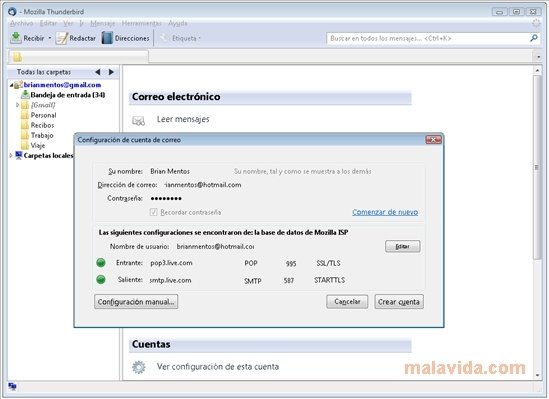Click Ver configuración de esta cuenta

click(x=218, y=367)
